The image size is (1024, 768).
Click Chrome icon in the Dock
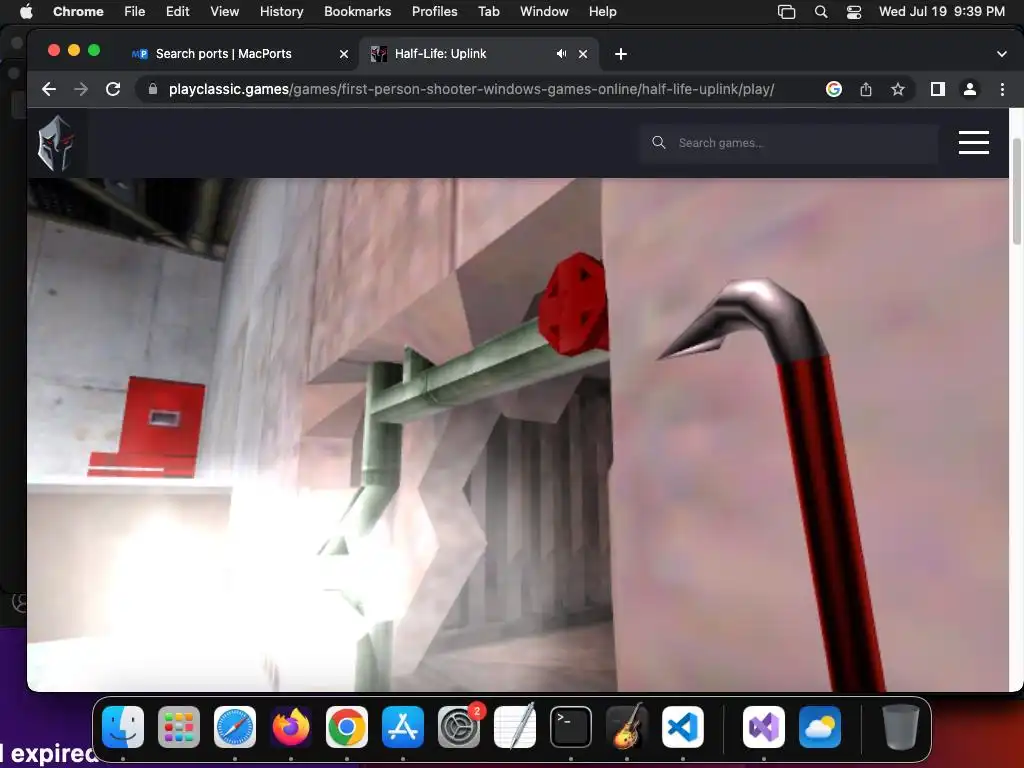click(x=347, y=726)
